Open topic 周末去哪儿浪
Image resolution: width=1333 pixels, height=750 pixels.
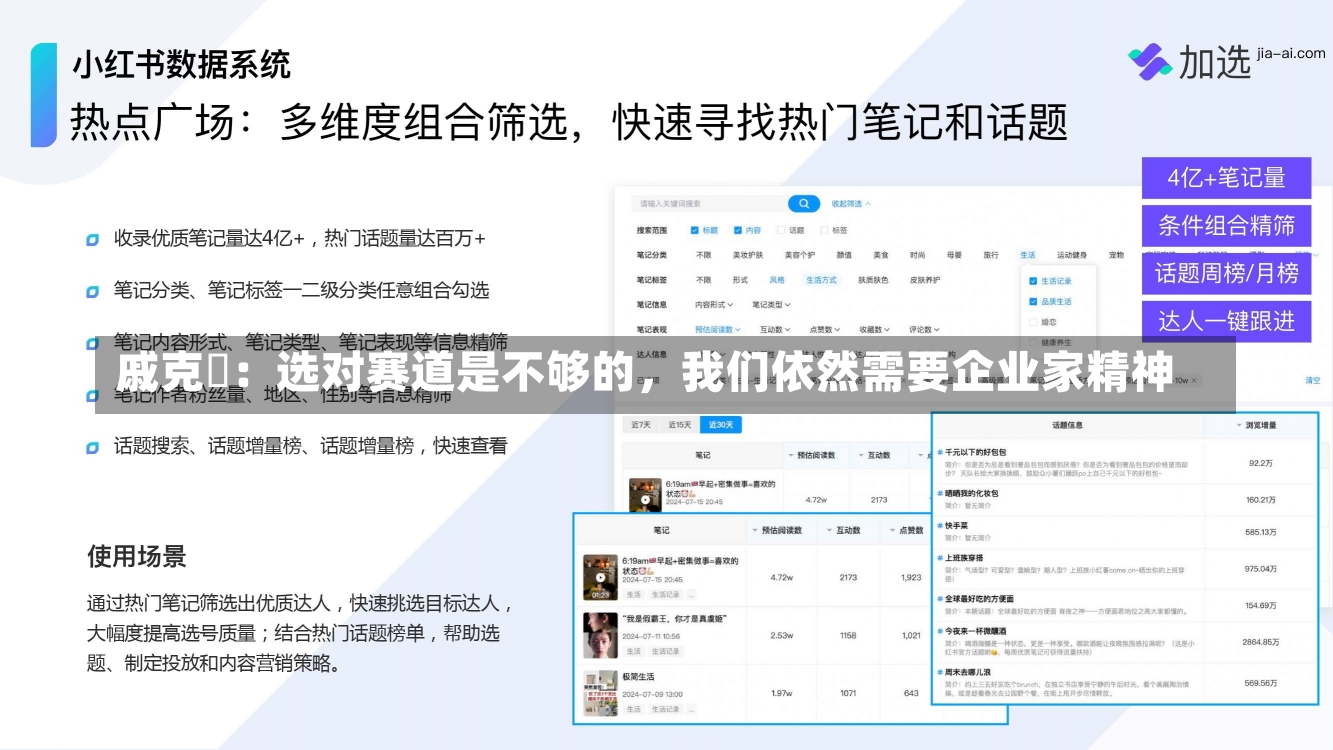coord(967,672)
